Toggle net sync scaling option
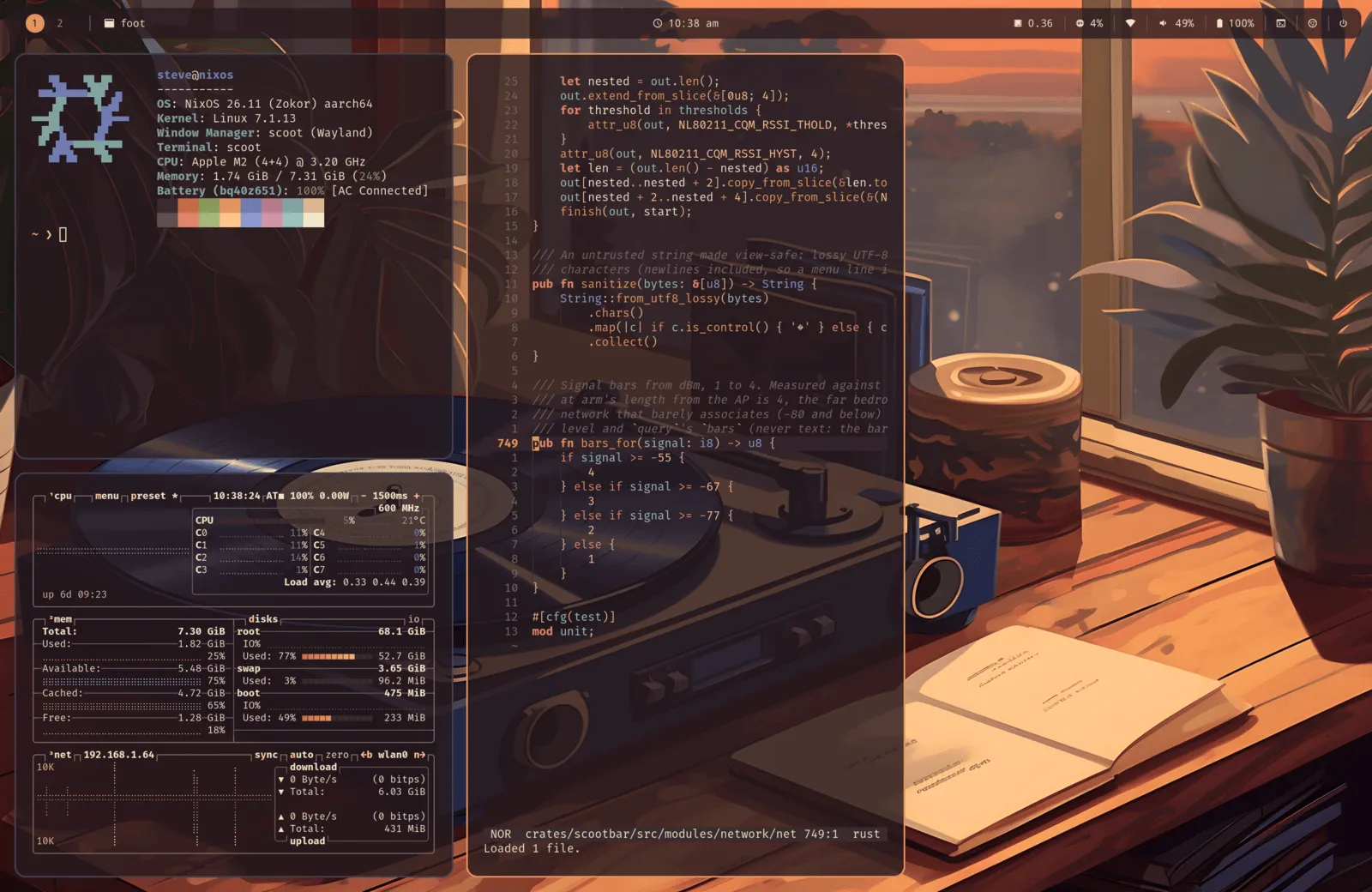 pyautogui.click(x=266, y=755)
